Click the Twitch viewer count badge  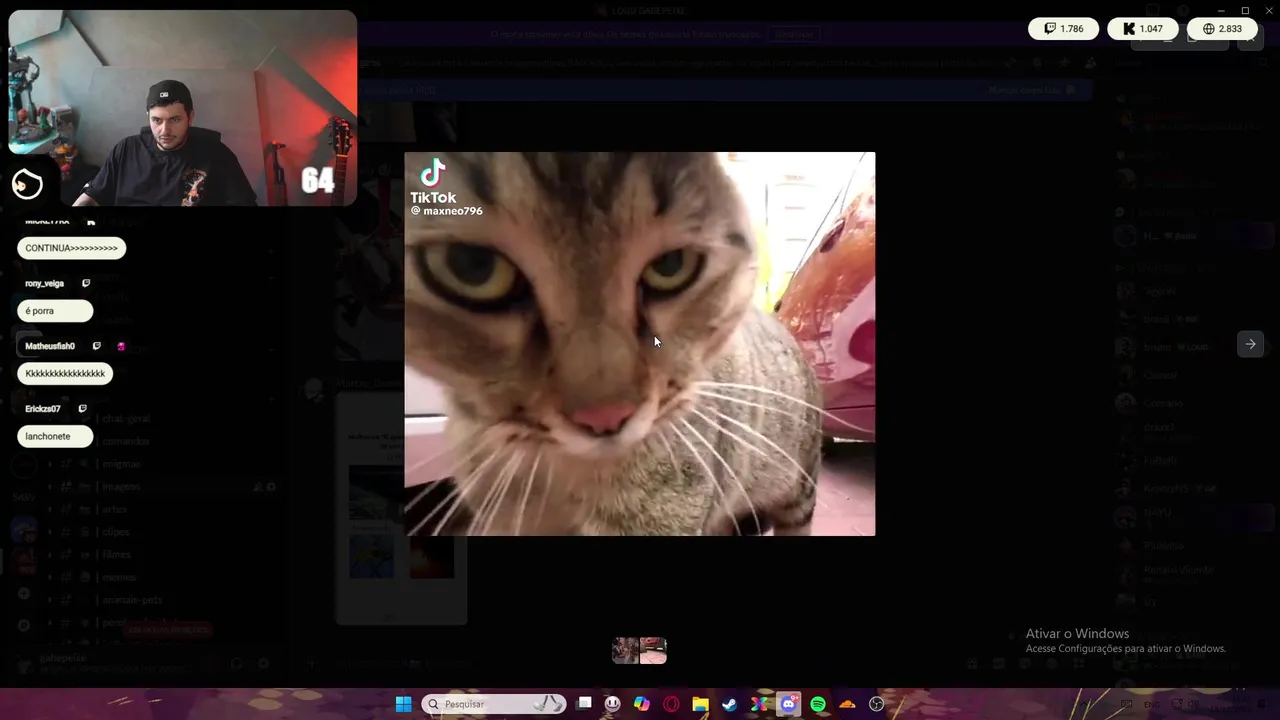point(1063,29)
